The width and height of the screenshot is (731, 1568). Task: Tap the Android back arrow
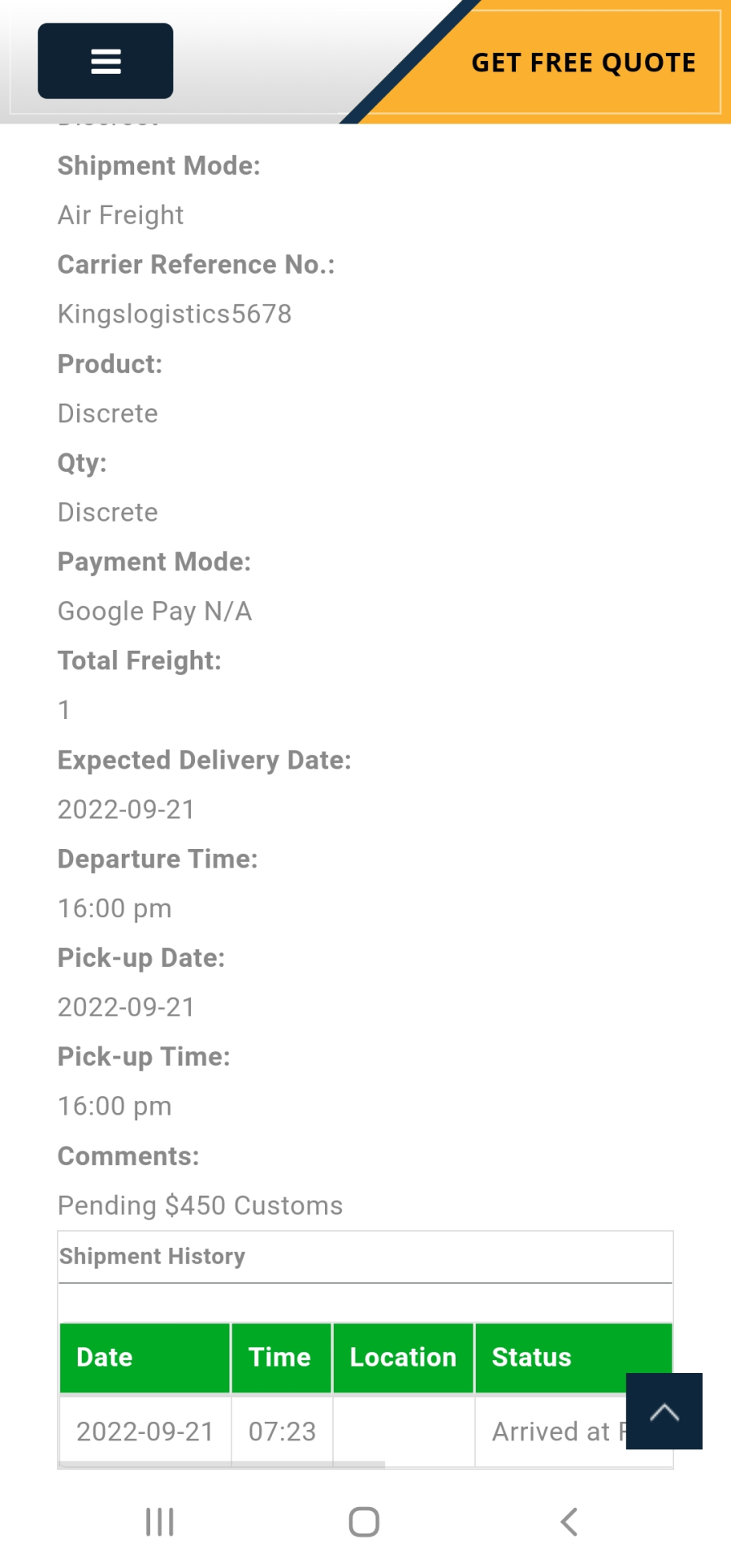569,1522
